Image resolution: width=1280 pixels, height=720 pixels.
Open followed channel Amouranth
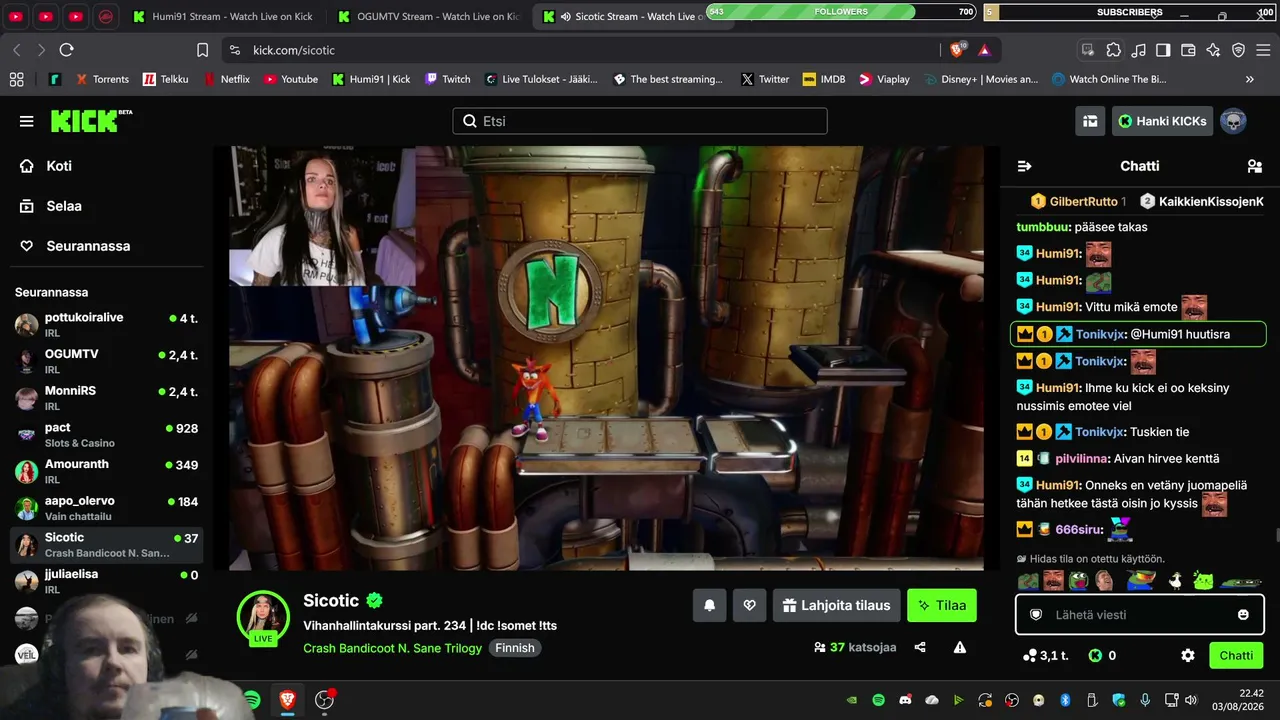click(x=107, y=471)
